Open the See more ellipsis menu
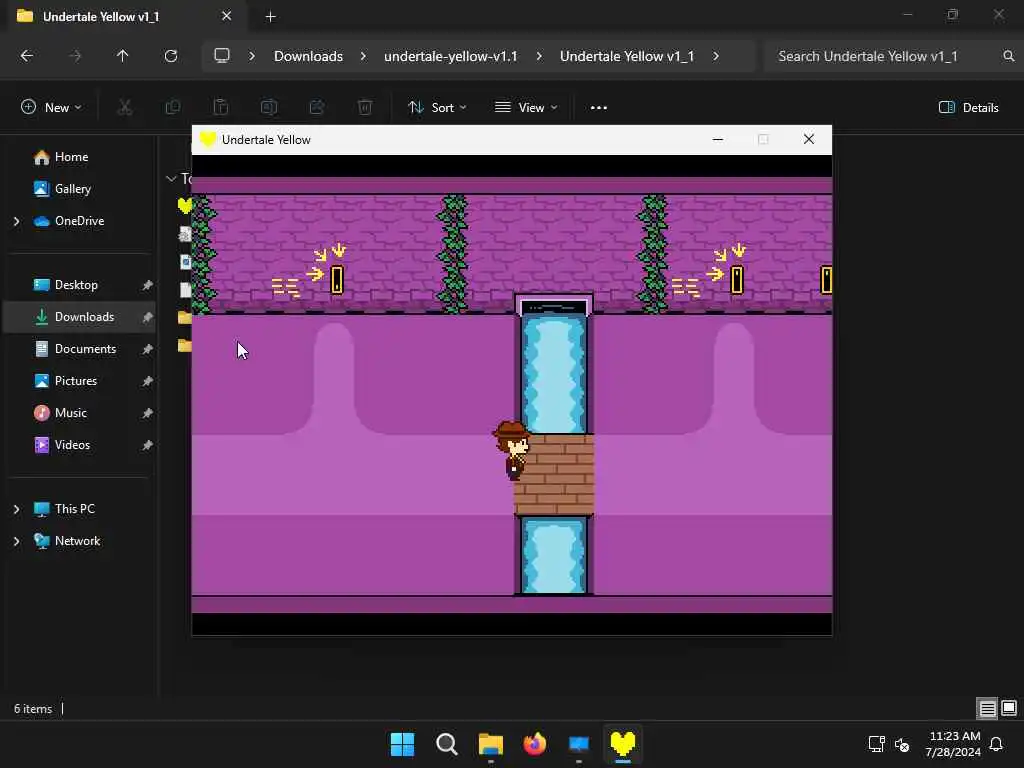 tap(599, 108)
